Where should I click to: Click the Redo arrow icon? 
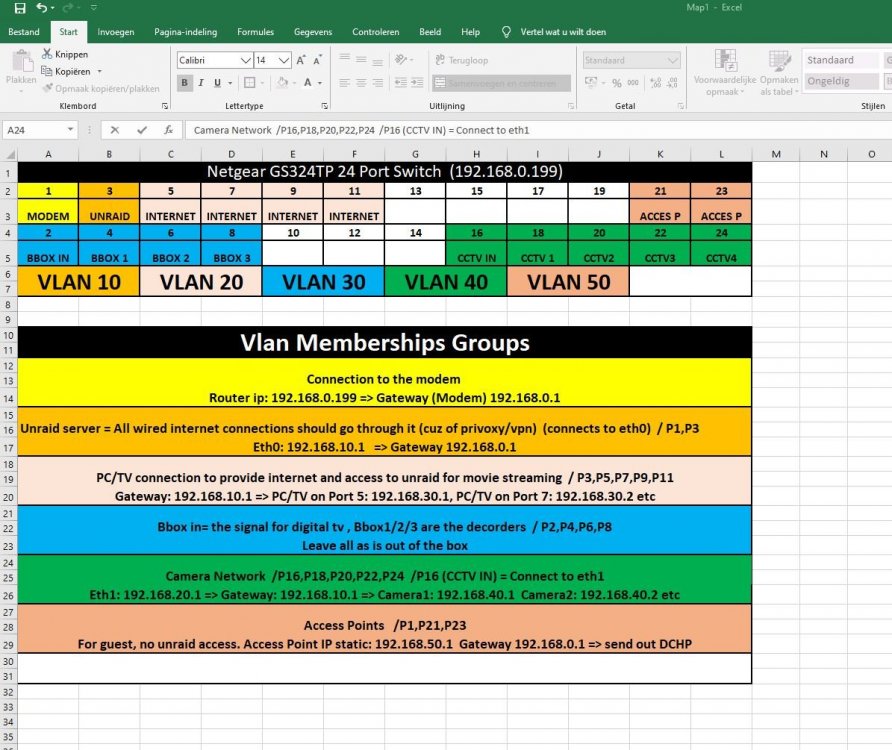pos(67,7)
